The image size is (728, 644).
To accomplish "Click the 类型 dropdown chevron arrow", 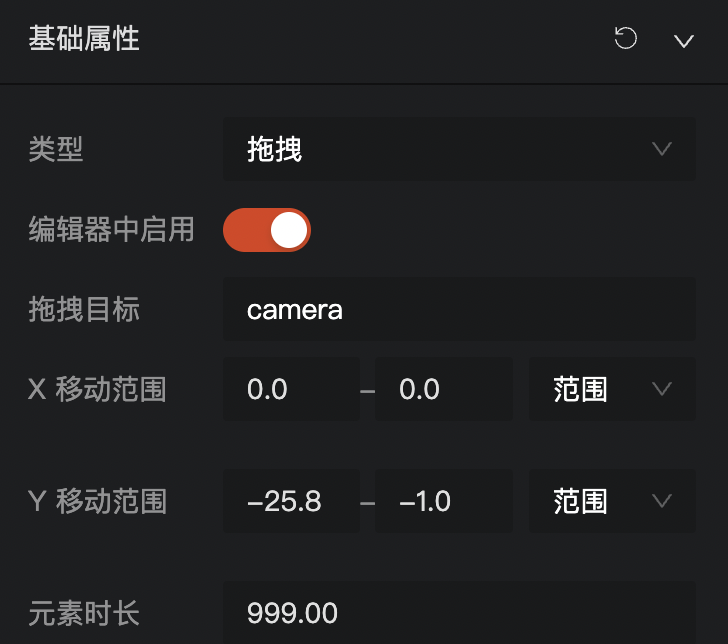I will point(662,149).
